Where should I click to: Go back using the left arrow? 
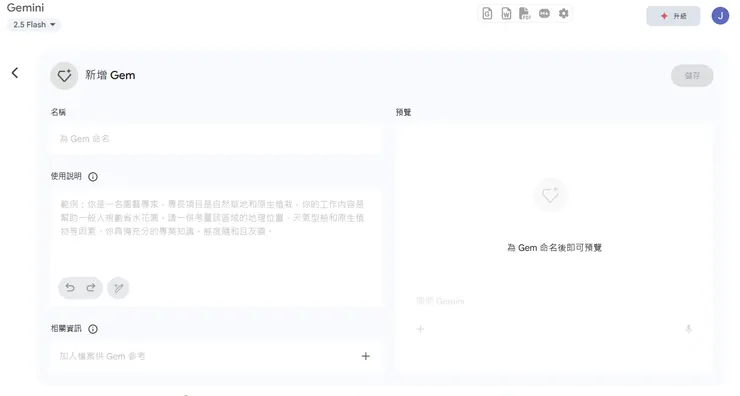pyautogui.click(x=15, y=73)
